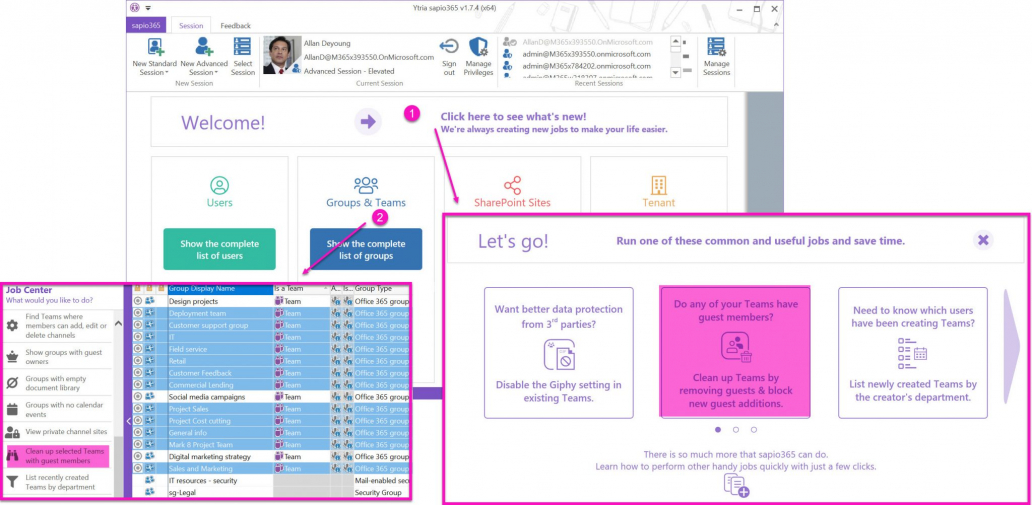Expand the Recent Sessions gallery down arrow

[x=675, y=72]
